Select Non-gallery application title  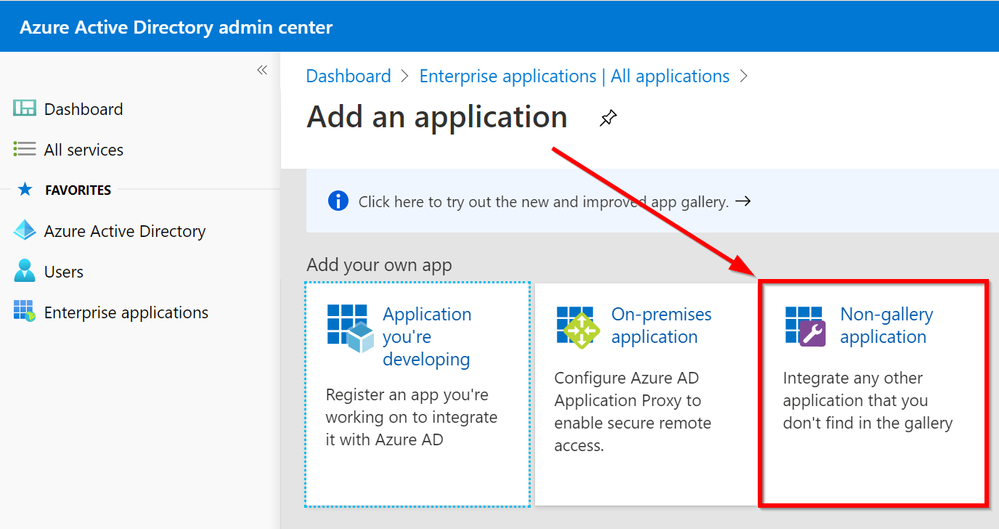886,326
